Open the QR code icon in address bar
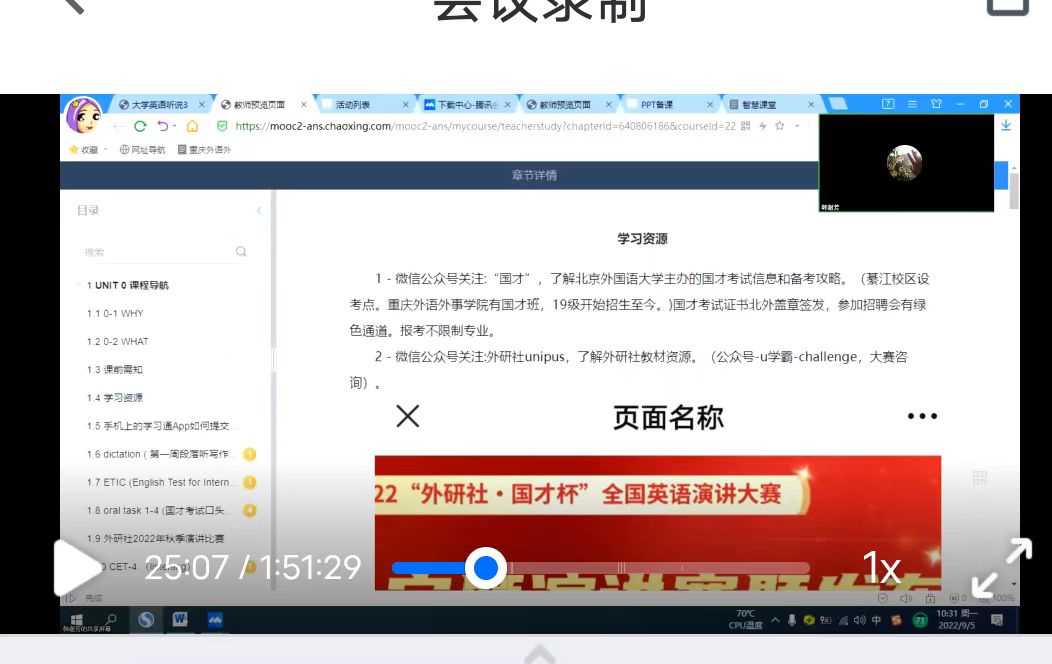1052x664 pixels. 745,125
